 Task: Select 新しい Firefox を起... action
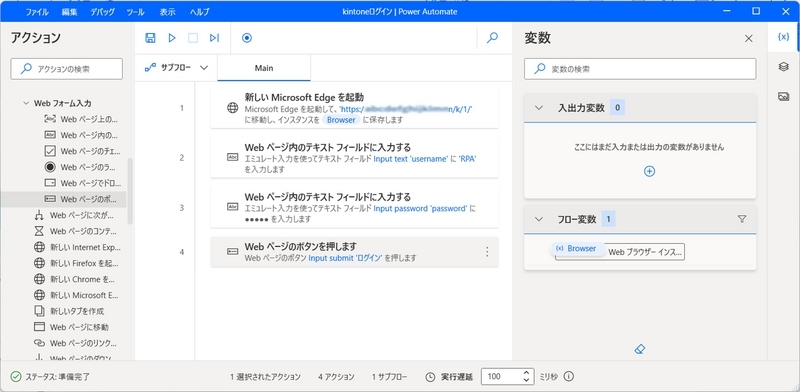[x=77, y=263]
